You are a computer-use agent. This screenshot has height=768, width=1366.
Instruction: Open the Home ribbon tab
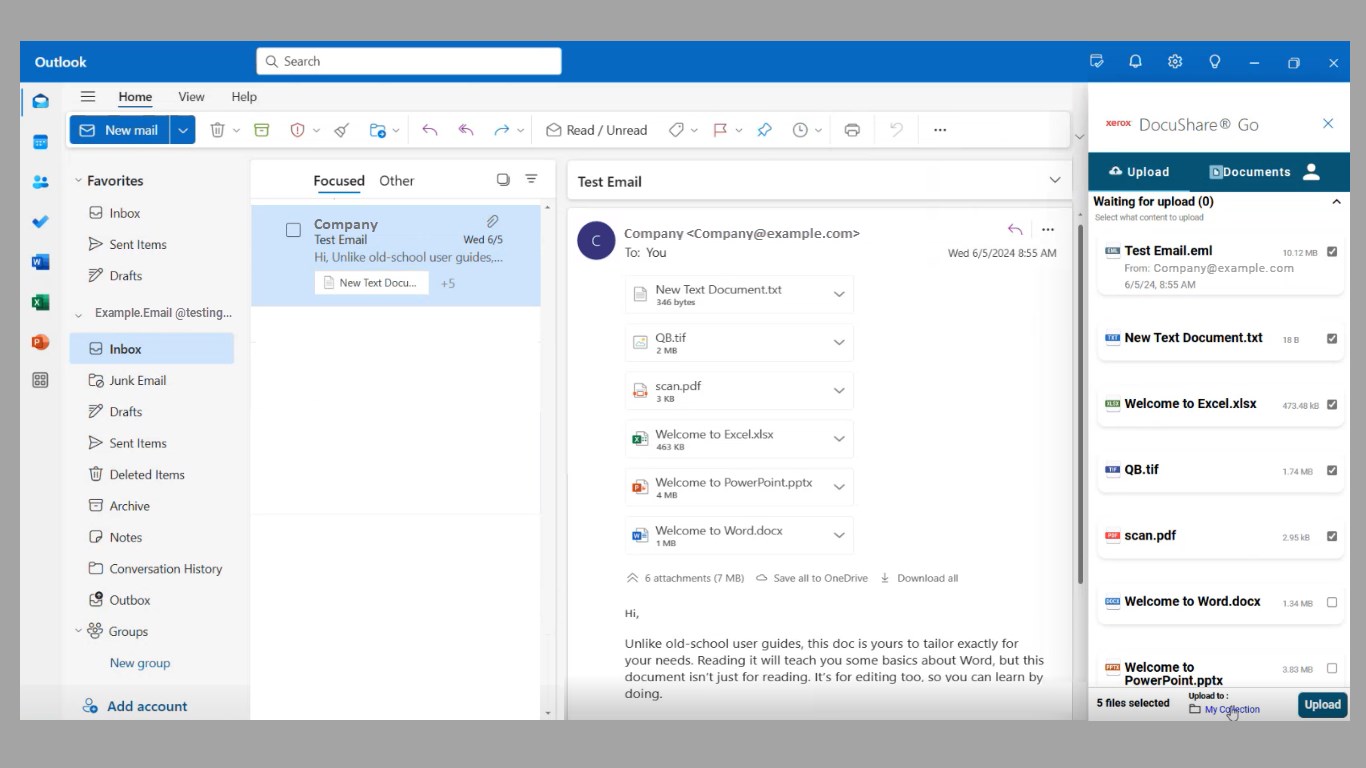(x=135, y=97)
